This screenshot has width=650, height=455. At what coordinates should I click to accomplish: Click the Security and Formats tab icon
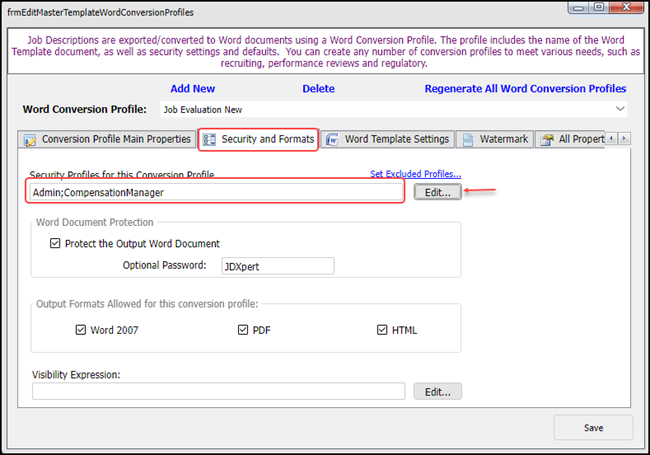[x=209, y=140]
